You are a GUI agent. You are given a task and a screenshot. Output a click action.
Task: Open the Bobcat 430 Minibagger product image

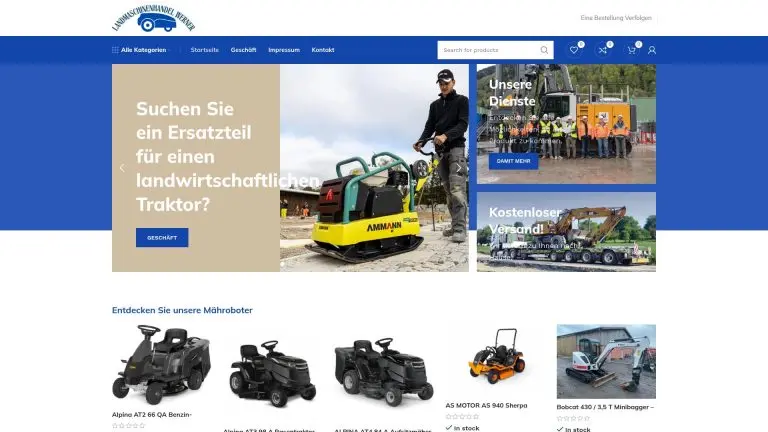606,361
